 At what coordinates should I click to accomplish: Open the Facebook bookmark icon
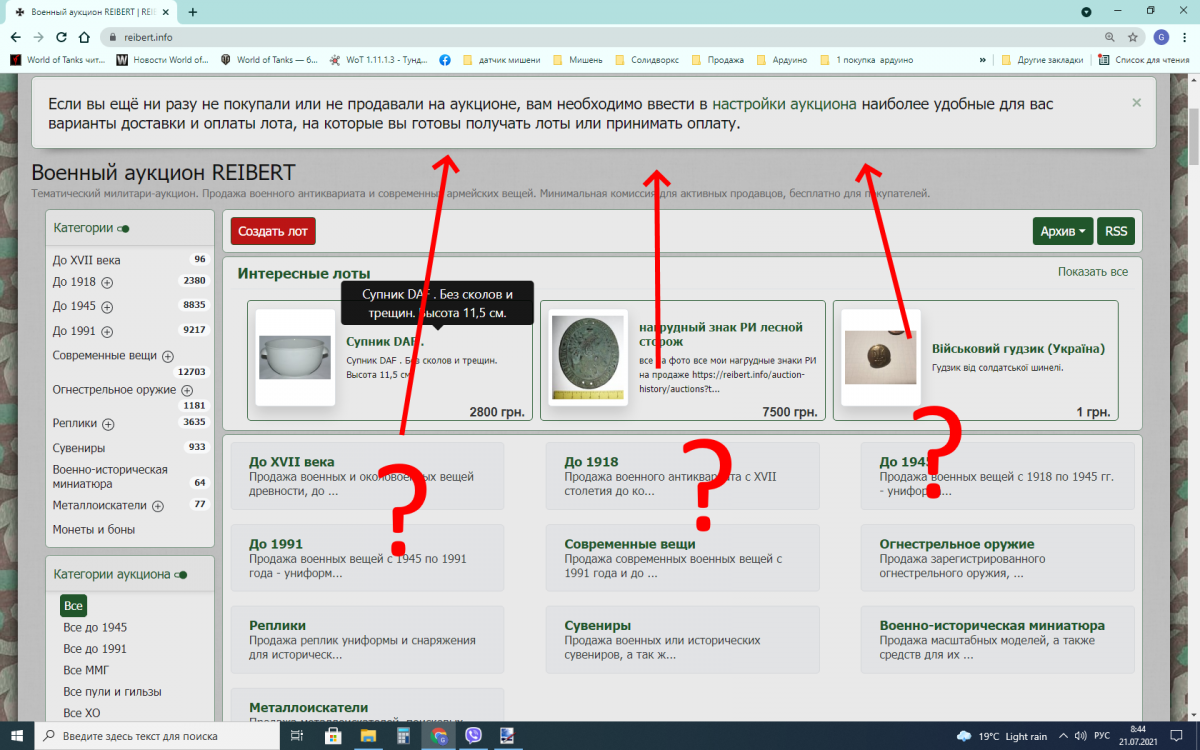click(x=444, y=60)
